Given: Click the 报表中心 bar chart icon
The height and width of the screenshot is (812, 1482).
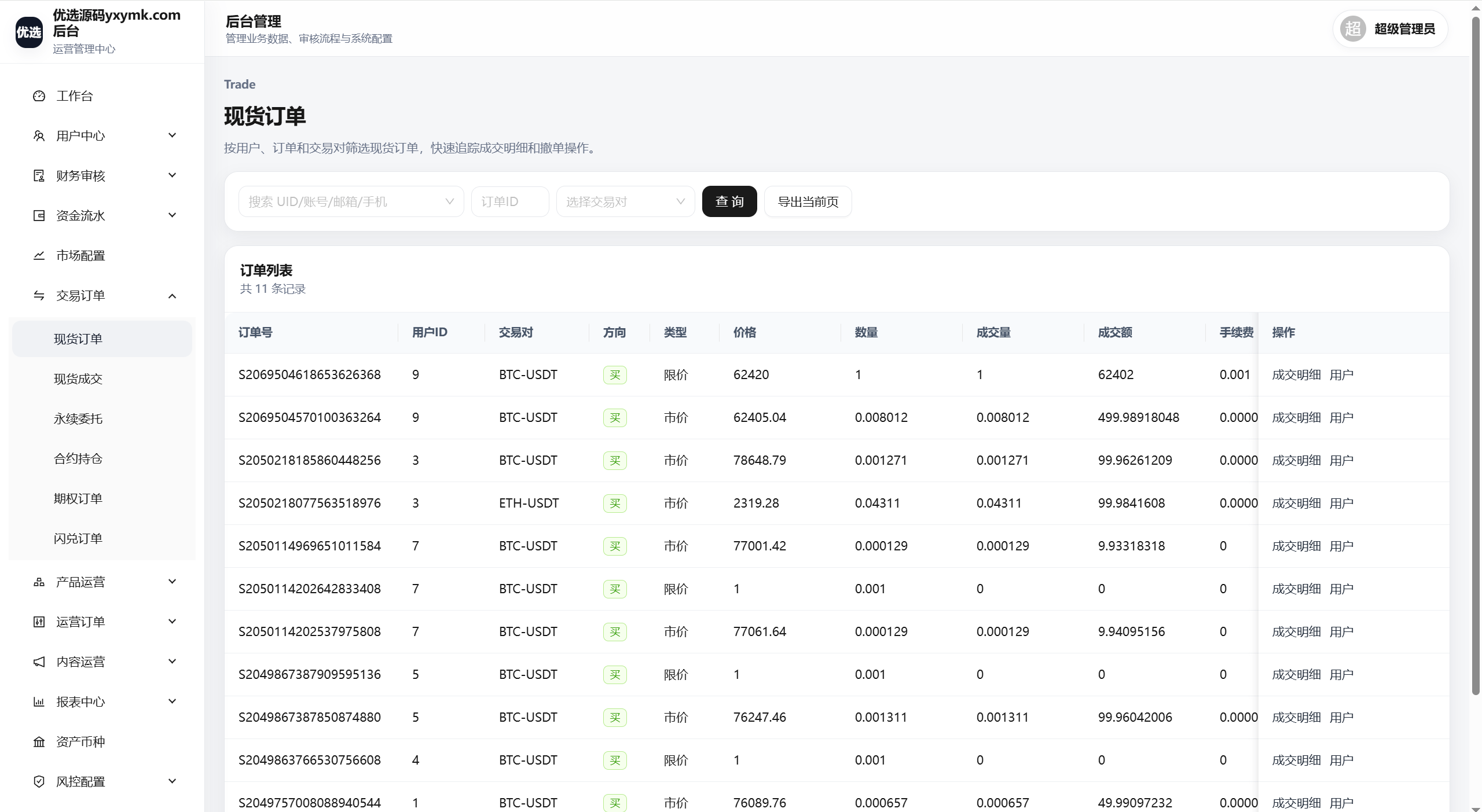Looking at the screenshot, I should point(39,702).
